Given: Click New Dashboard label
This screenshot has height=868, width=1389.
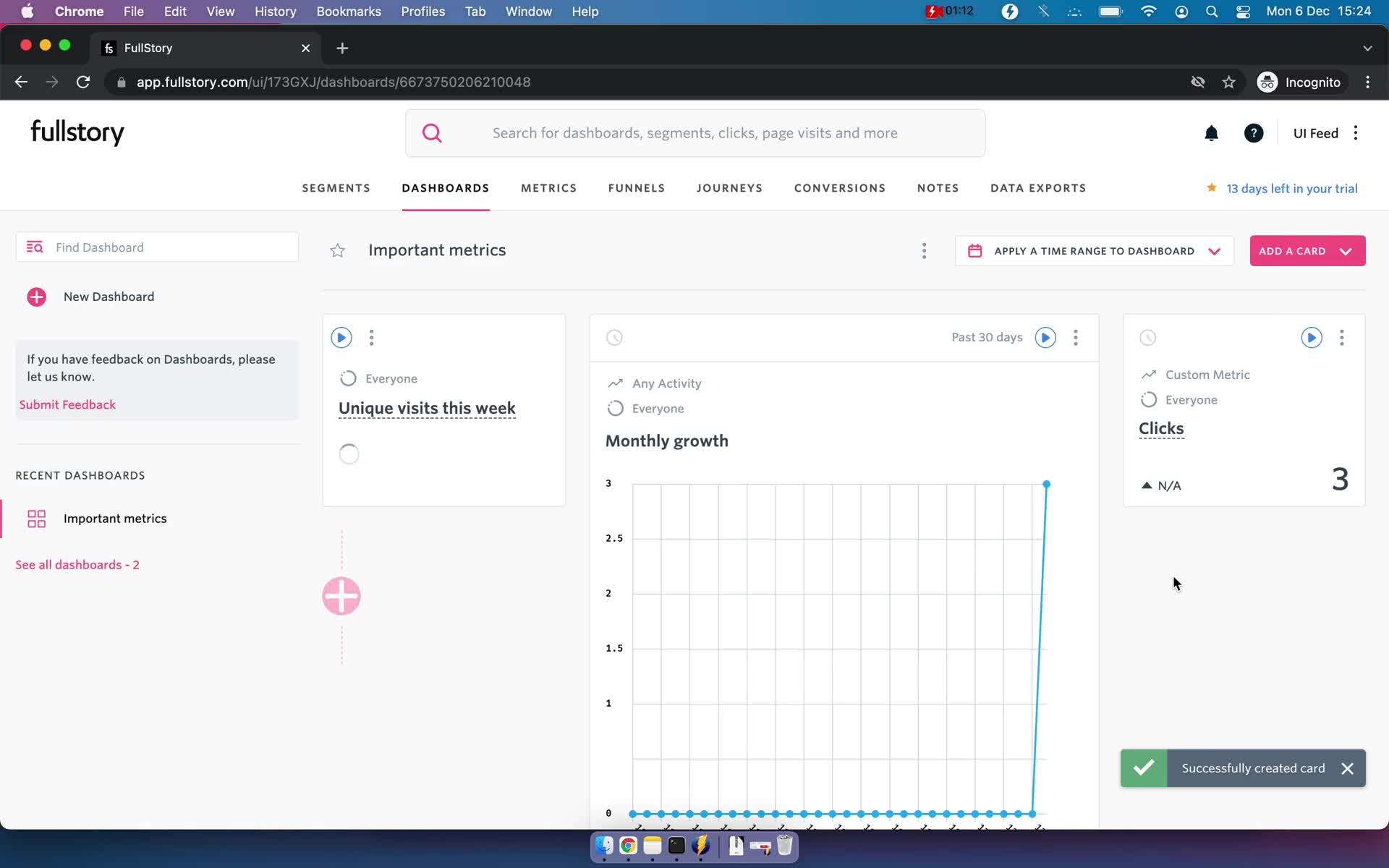Looking at the screenshot, I should click(109, 297).
